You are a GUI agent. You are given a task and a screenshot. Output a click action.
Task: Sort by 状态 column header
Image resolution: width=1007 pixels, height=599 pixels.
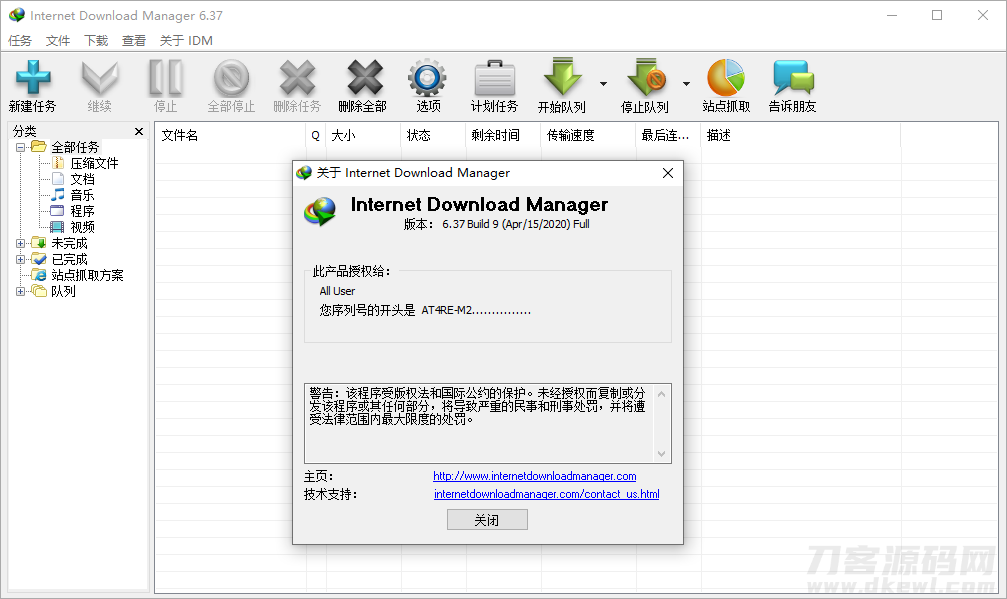(433, 135)
